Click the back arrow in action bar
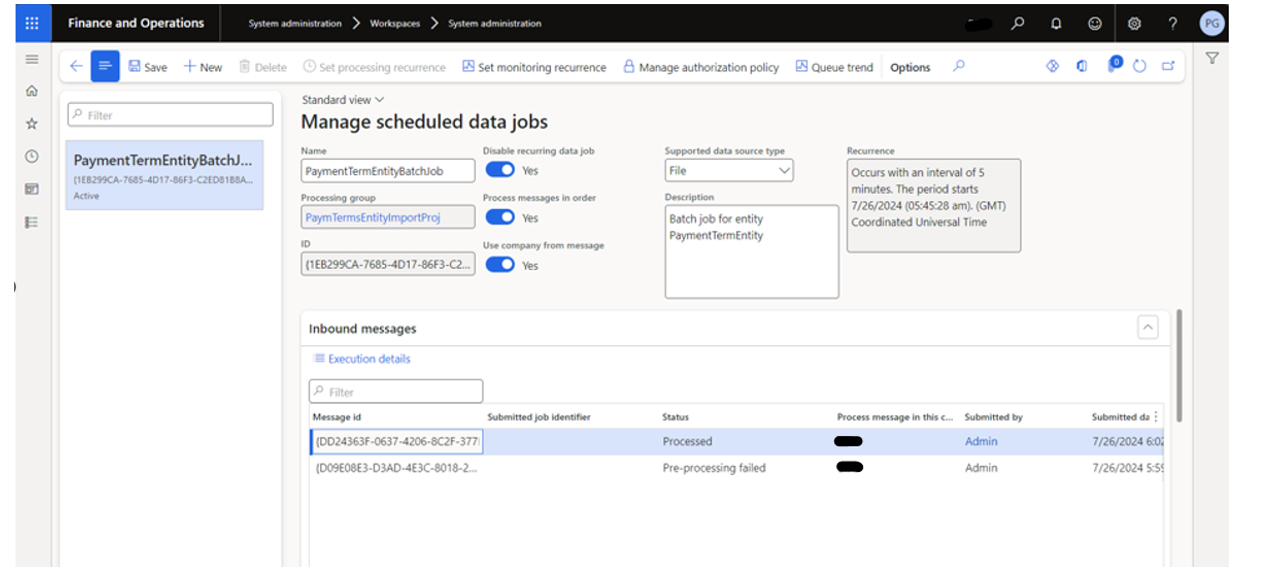 pyautogui.click(x=76, y=67)
